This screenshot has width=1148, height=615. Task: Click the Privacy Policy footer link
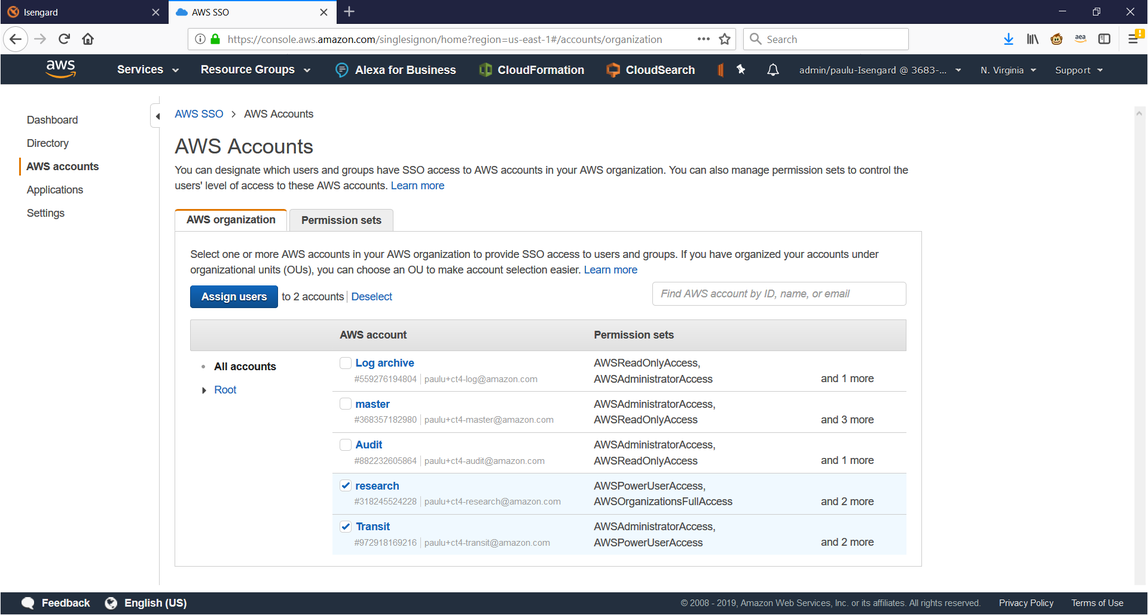pyautogui.click(x=1026, y=603)
